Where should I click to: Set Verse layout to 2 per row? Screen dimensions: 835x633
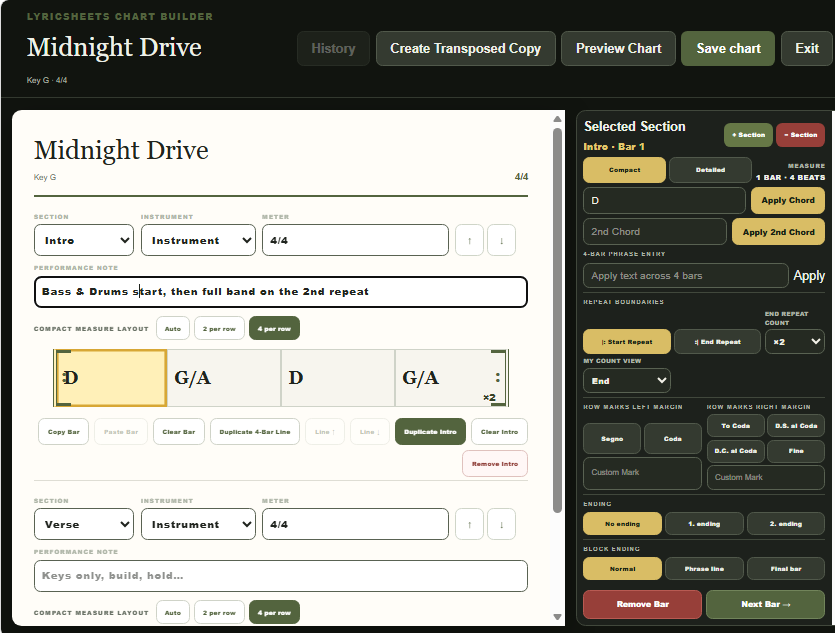point(219,612)
